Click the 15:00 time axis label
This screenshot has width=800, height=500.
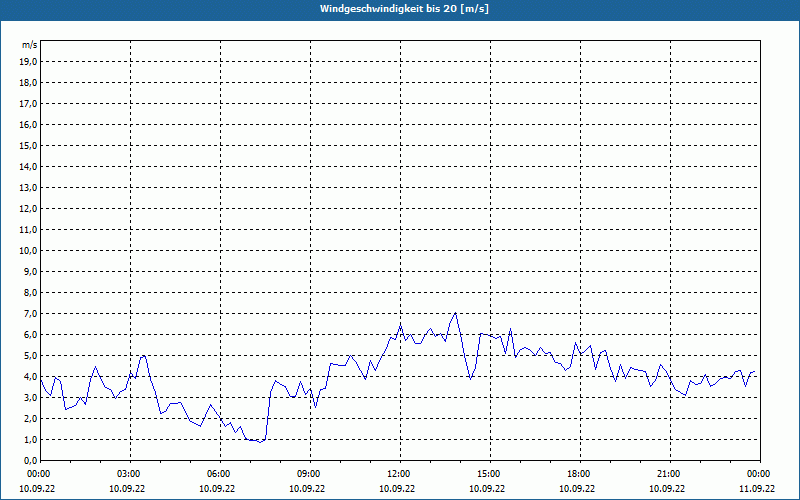click(490, 474)
